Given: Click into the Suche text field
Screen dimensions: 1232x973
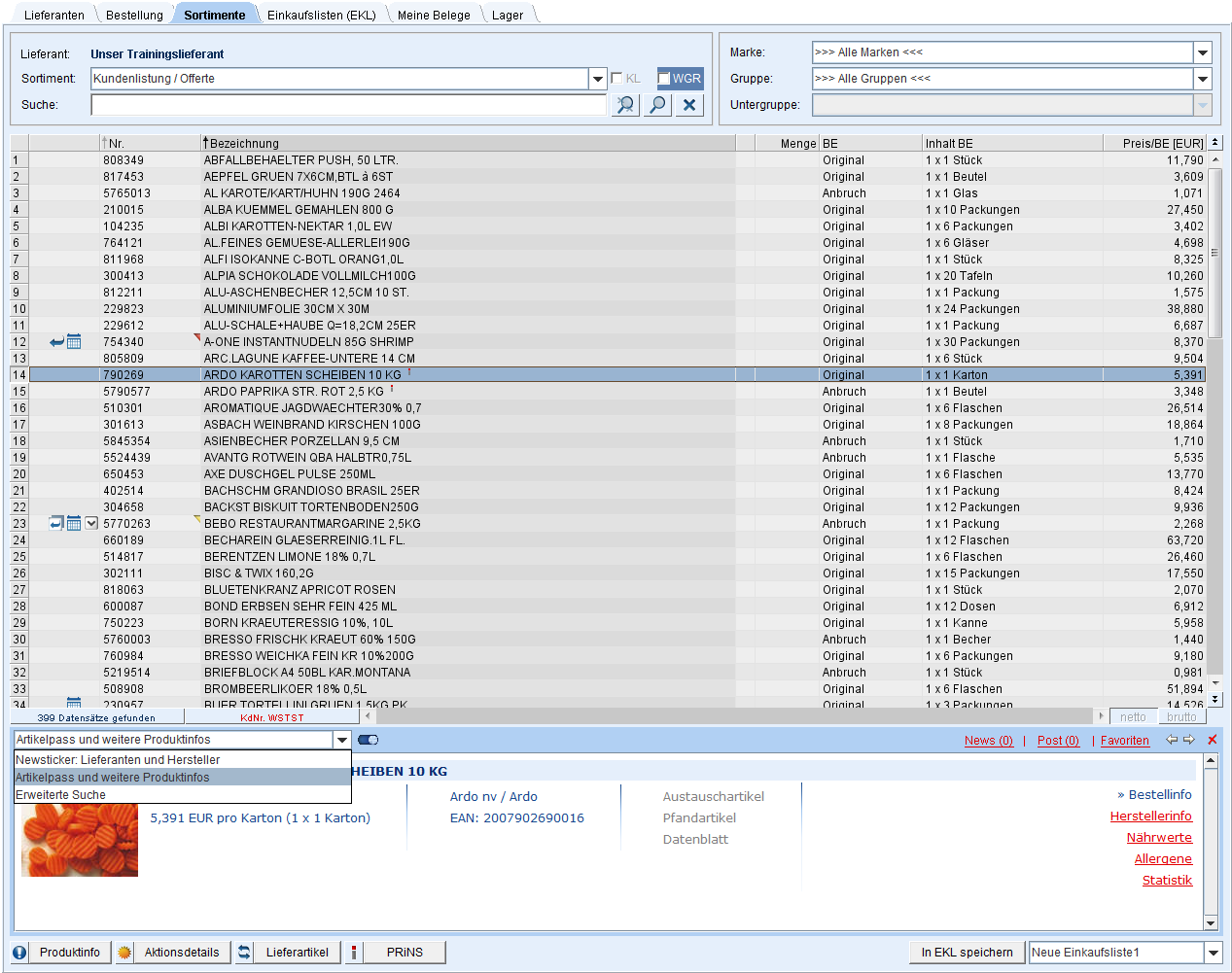Looking at the screenshot, I should coord(348,105).
